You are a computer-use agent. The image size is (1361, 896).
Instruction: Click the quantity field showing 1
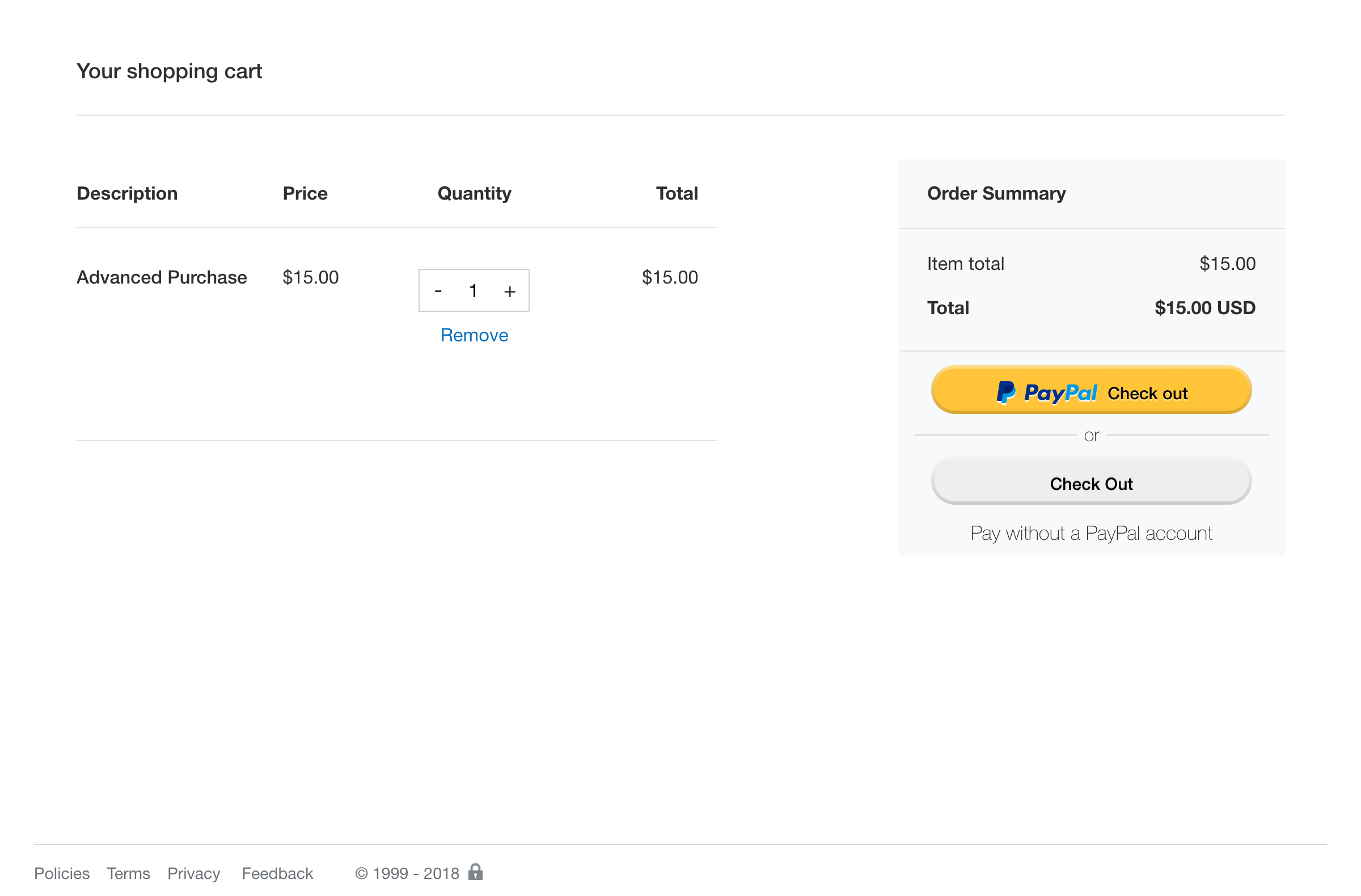pyautogui.click(x=474, y=291)
